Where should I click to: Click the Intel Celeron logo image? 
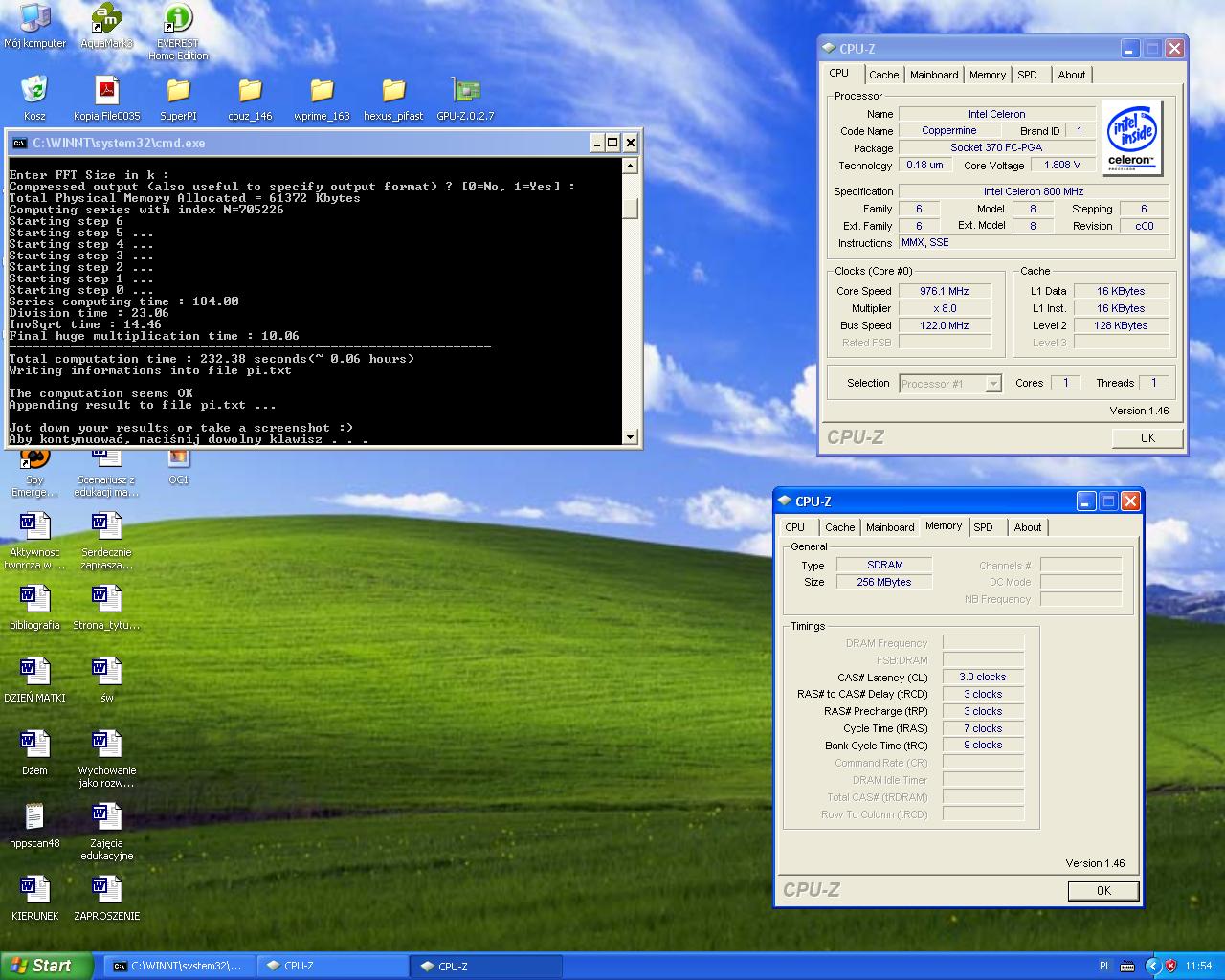click(x=1131, y=138)
